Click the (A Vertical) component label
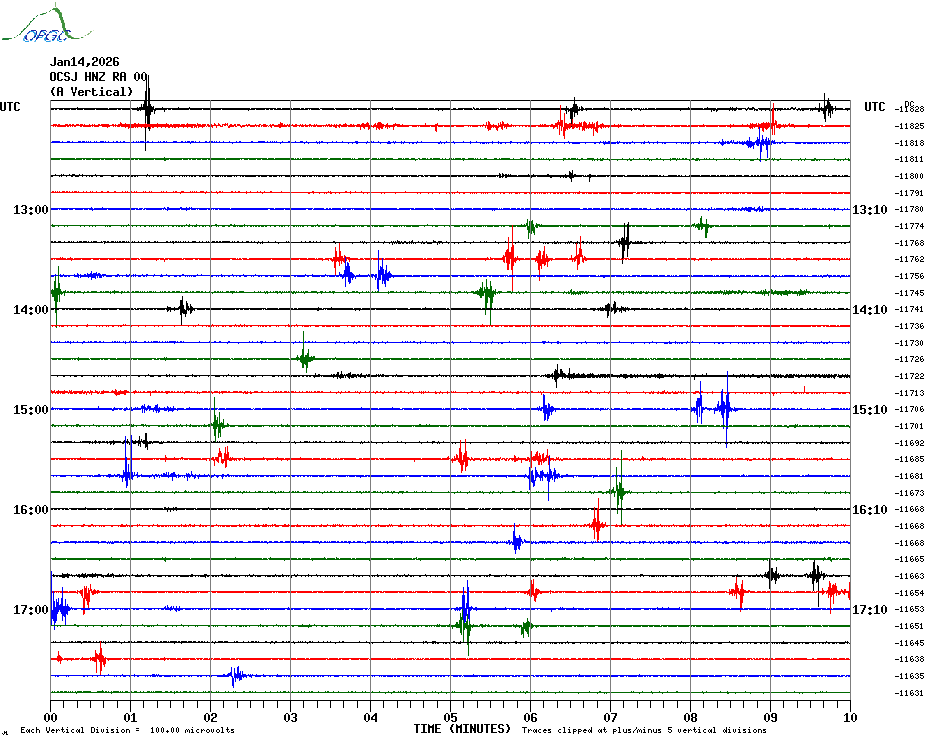Screen dimensions: 930x744 click(x=91, y=92)
